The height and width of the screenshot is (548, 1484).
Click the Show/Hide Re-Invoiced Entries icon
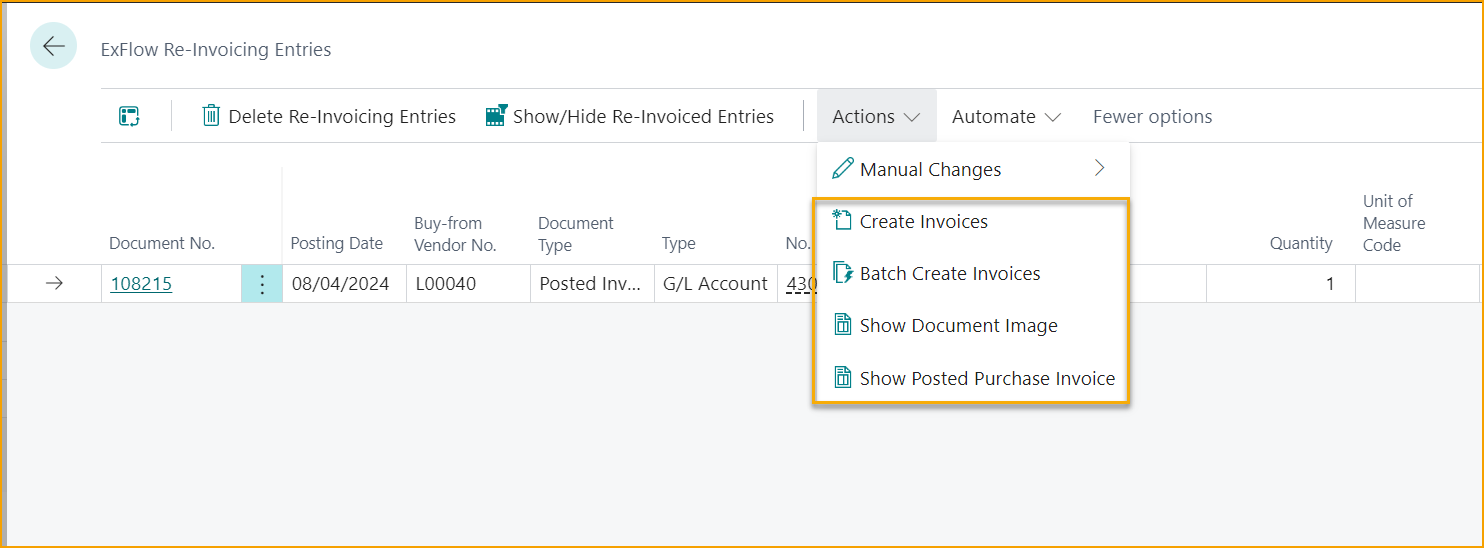[x=496, y=116]
